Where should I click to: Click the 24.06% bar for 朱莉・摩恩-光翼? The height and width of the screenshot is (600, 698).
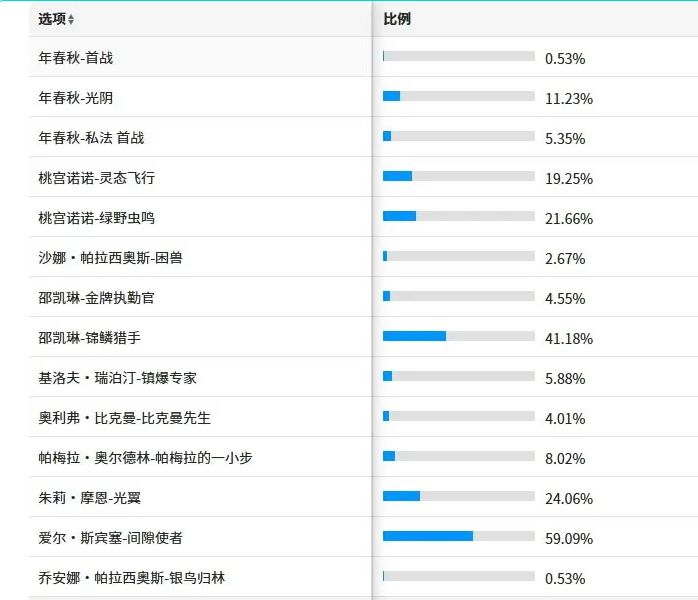(x=459, y=496)
